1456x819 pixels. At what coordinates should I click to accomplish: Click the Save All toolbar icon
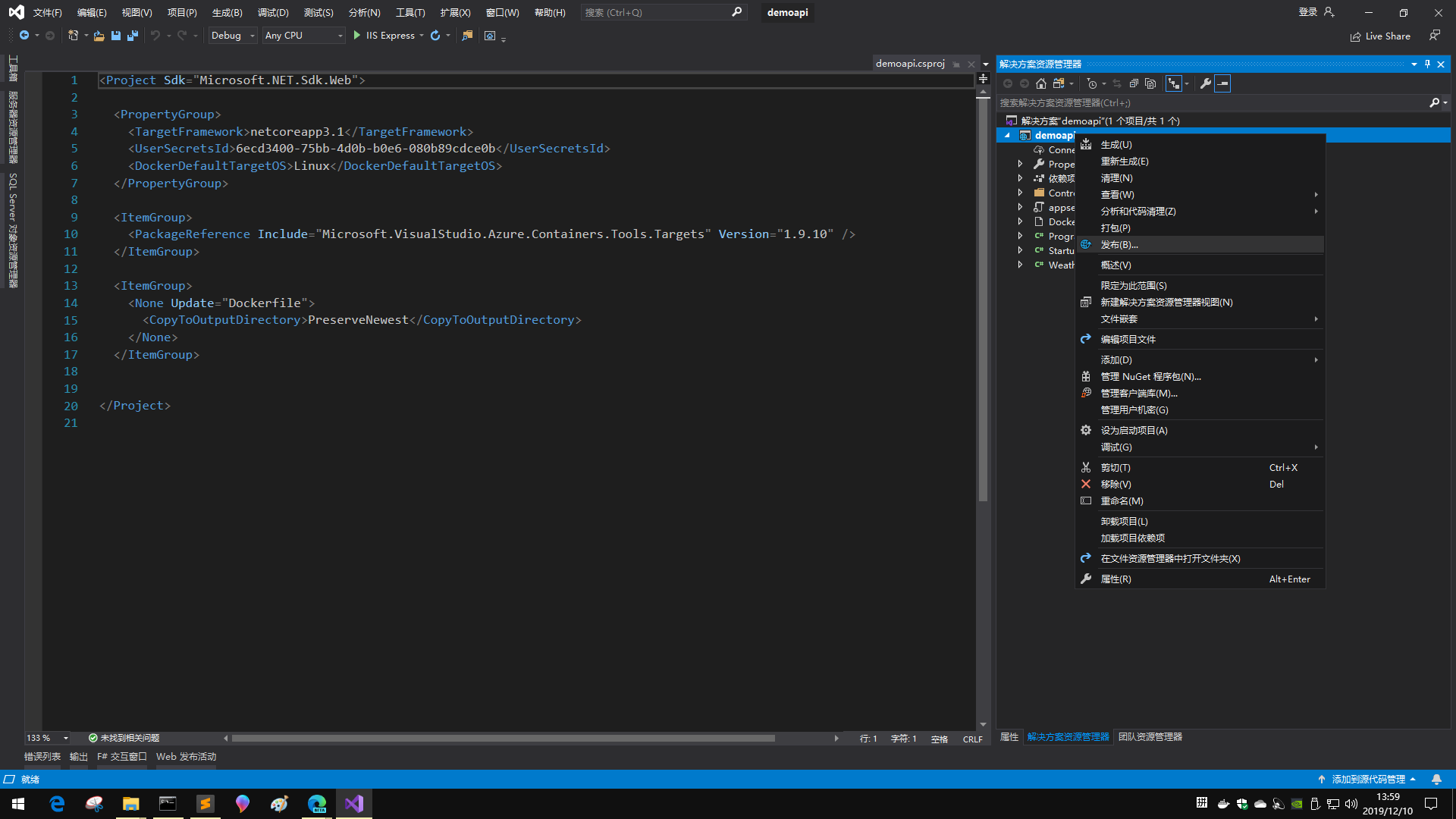tap(133, 36)
